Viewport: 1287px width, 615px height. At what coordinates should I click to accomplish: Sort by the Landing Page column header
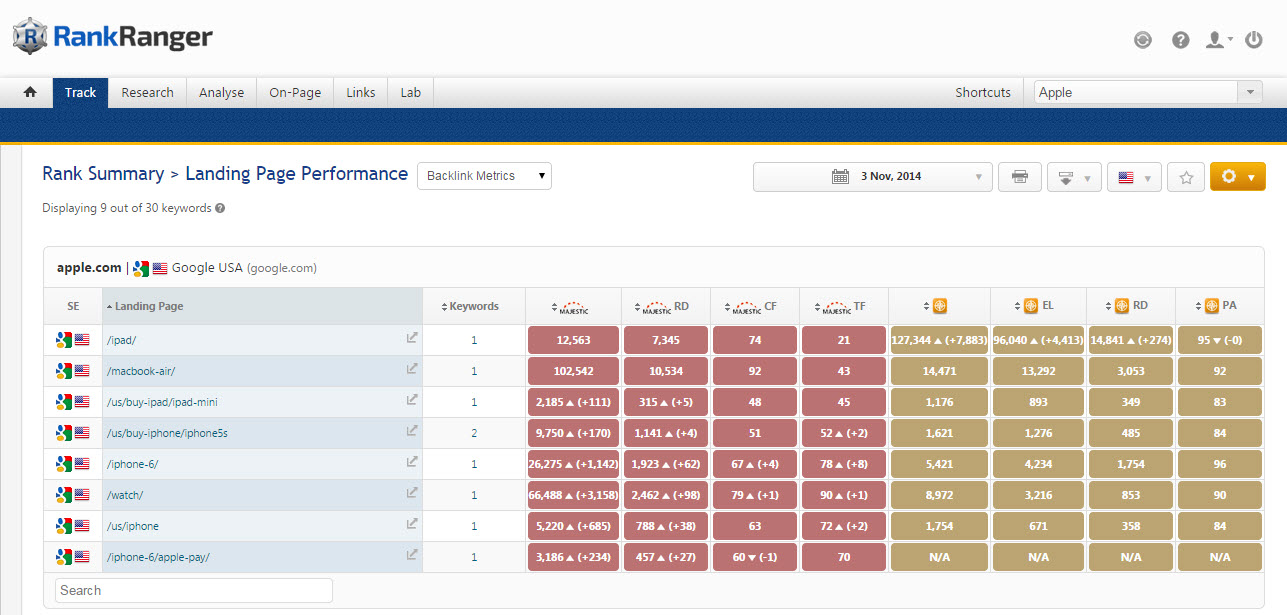[149, 306]
